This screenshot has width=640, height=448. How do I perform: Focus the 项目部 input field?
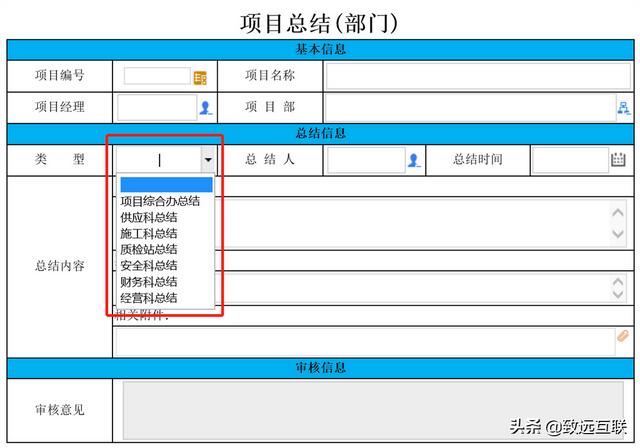click(471, 108)
